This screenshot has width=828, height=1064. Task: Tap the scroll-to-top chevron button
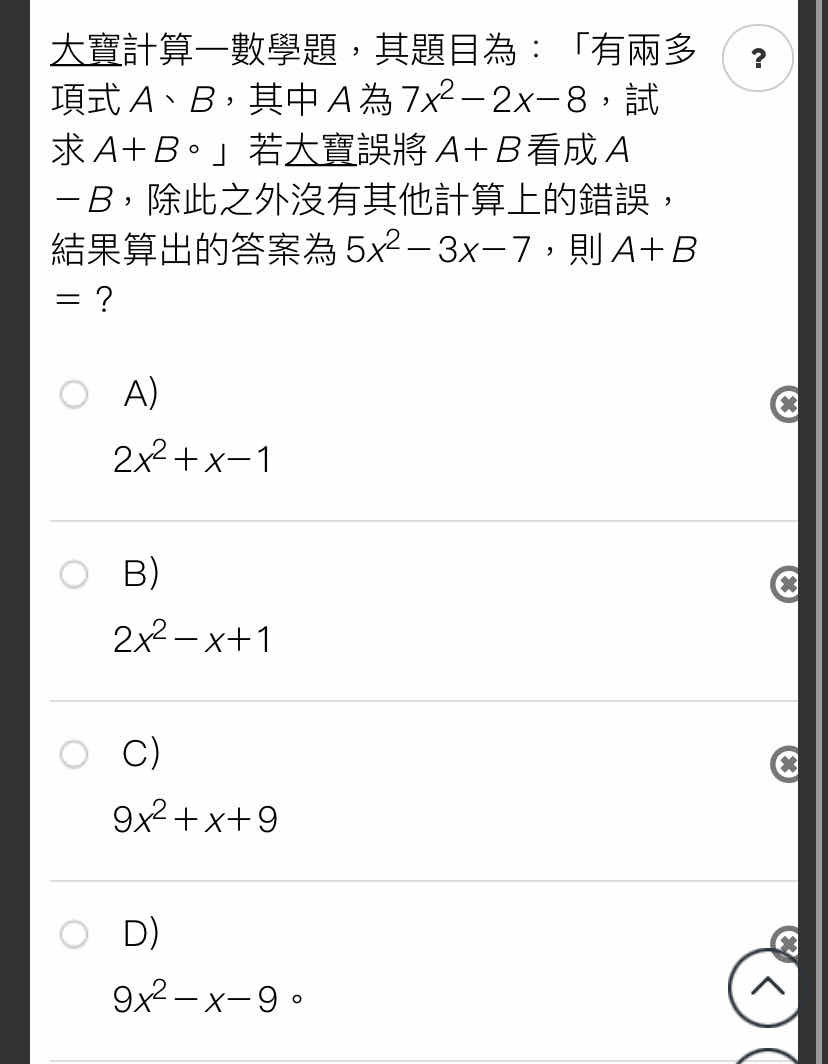pyautogui.click(x=767, y=987)
